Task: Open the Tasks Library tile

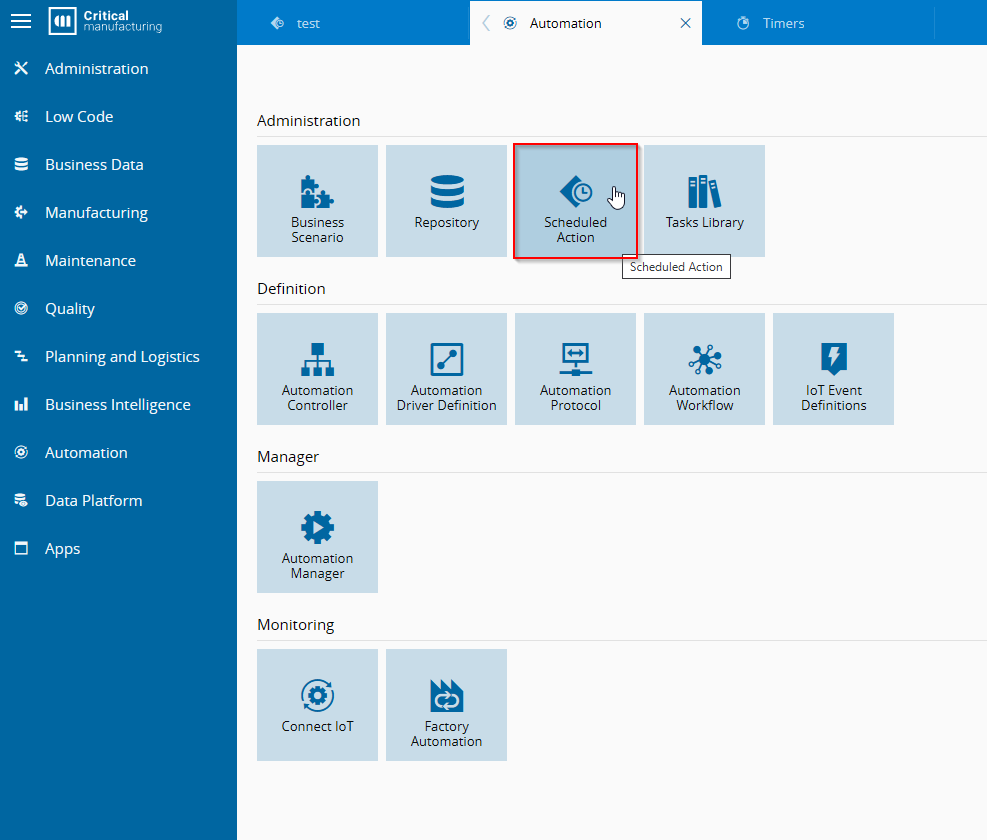Action: click(x=704, y=201)
